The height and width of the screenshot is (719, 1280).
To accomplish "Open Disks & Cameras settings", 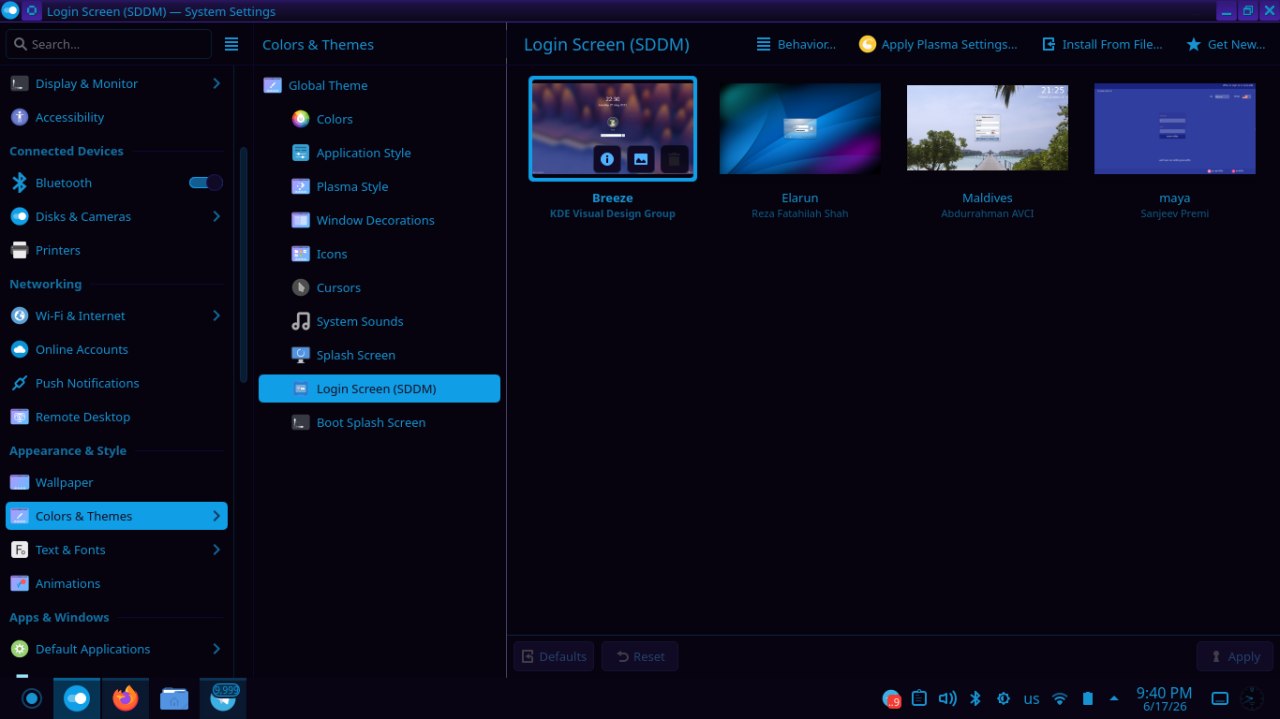I will [x=116, y=216].
